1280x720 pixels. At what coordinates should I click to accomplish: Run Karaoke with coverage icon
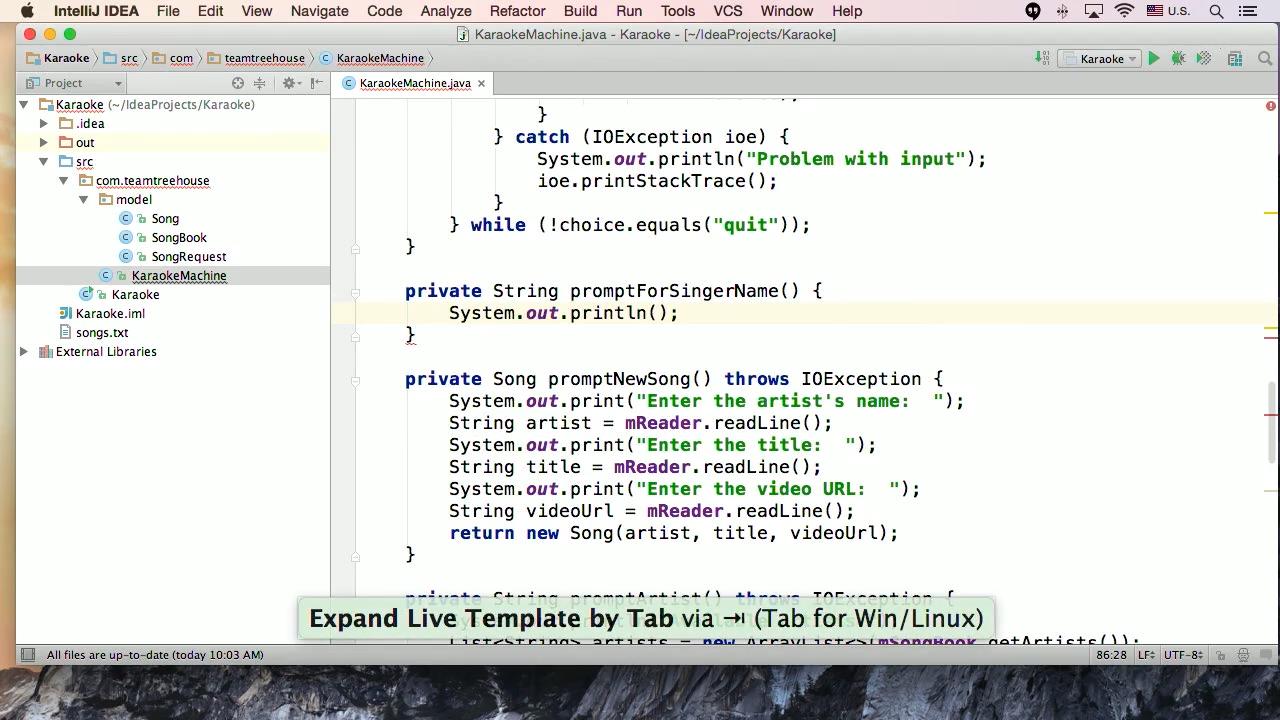click(1204, 58)
